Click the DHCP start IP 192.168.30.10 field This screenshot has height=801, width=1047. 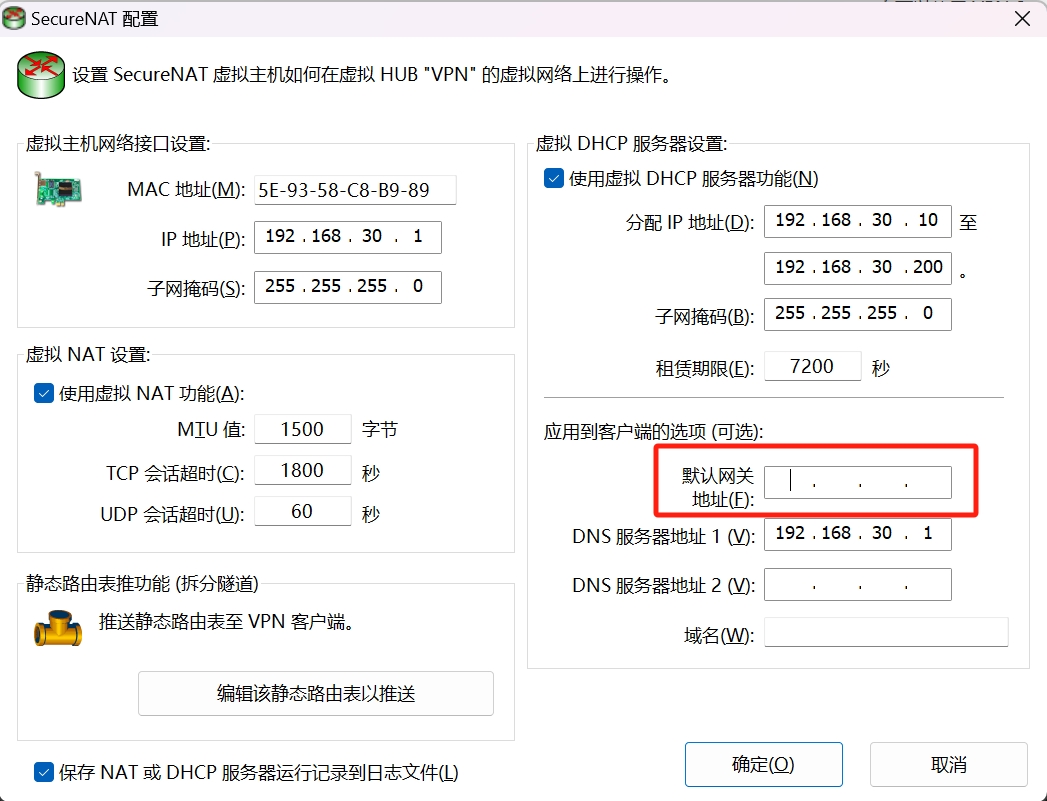click(858, 221)
